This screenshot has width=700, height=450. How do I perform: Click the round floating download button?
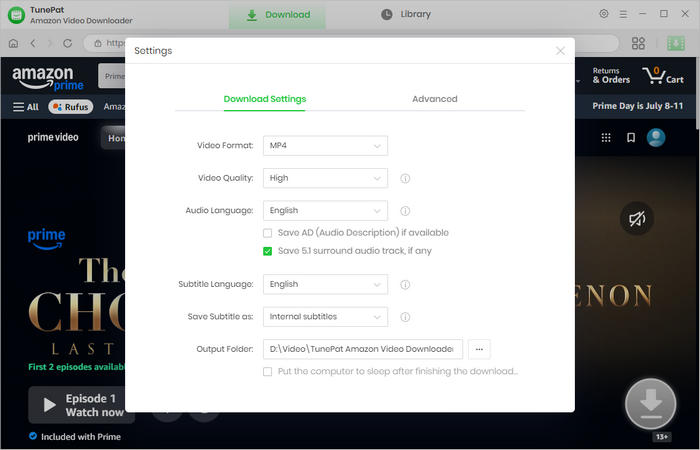(x=651, y=404)
